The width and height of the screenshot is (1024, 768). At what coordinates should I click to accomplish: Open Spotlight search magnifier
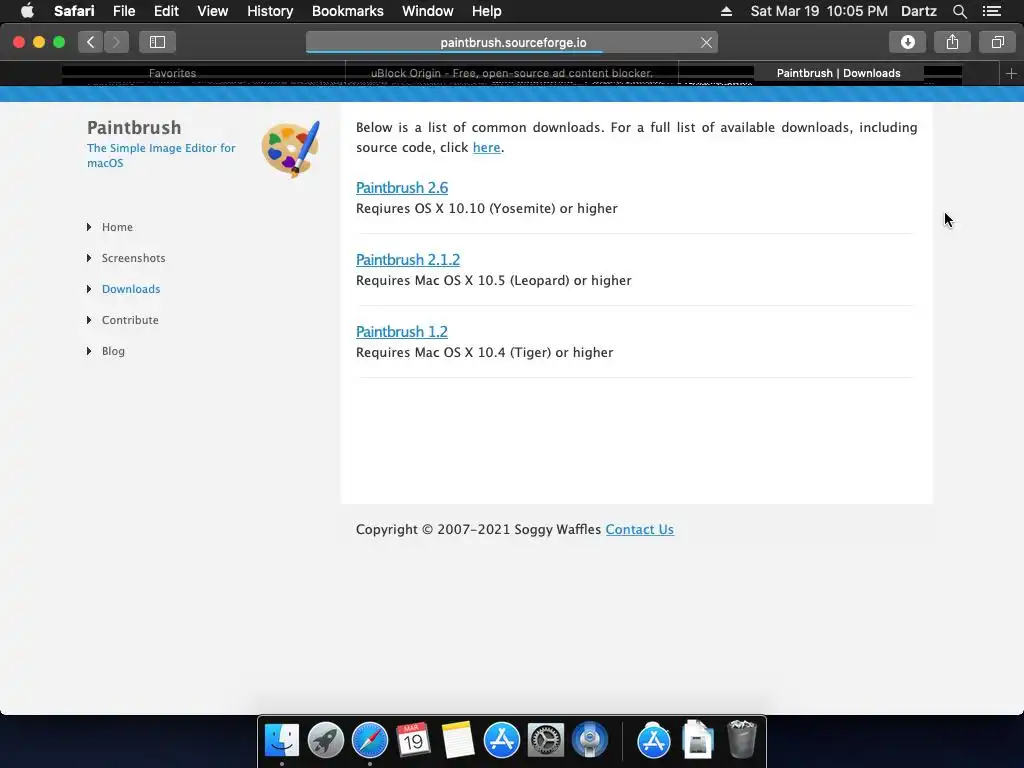[x=959, y=11]
